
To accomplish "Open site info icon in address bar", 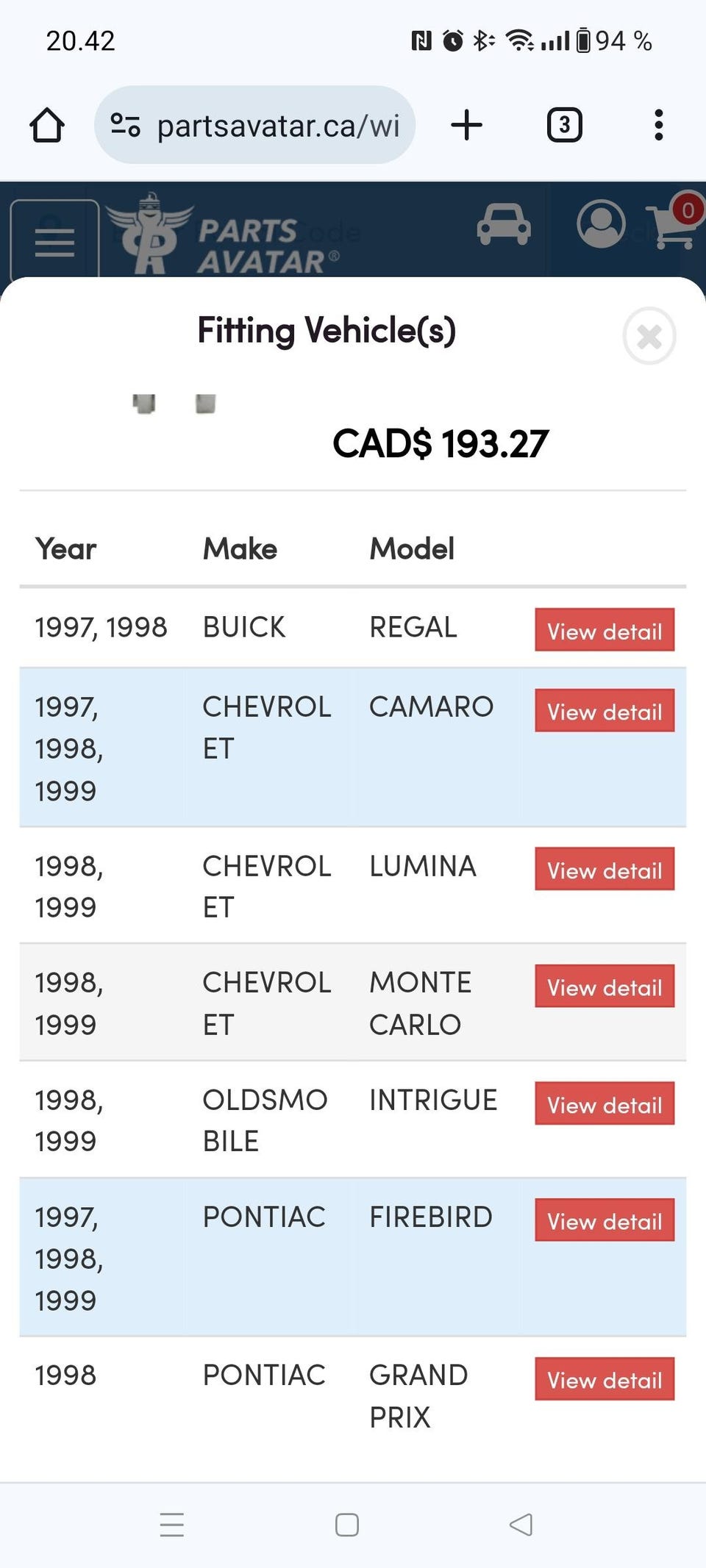I will [125, 125].
